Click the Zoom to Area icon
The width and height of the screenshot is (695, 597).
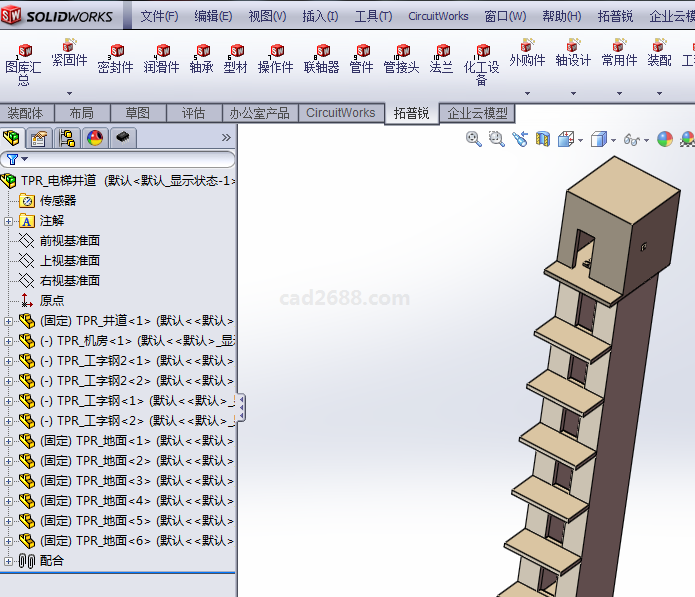(x=497, y=140)
